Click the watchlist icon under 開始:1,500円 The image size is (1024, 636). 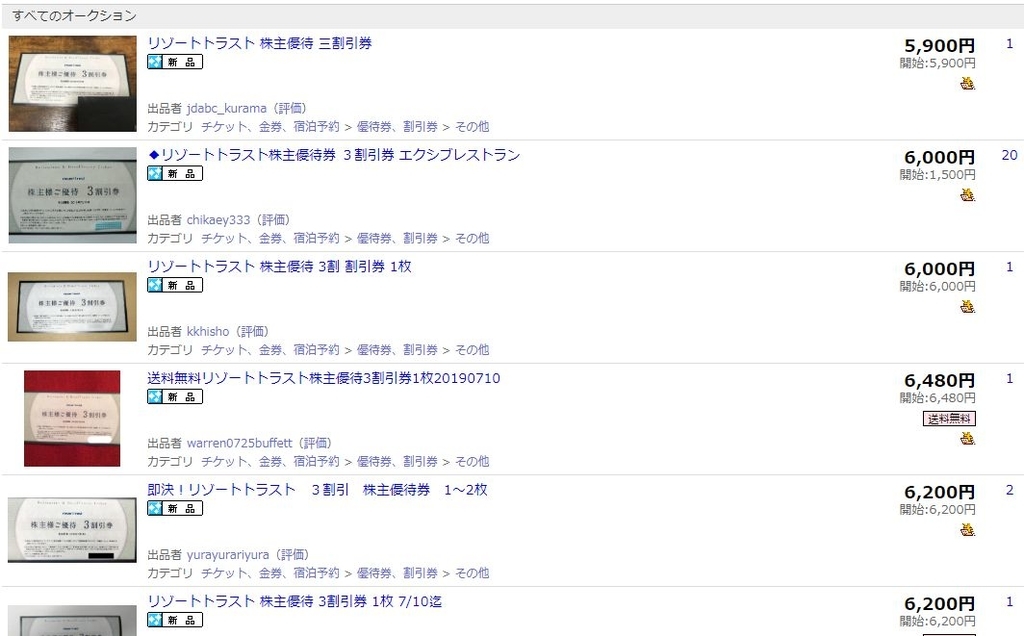coord(967,195)
